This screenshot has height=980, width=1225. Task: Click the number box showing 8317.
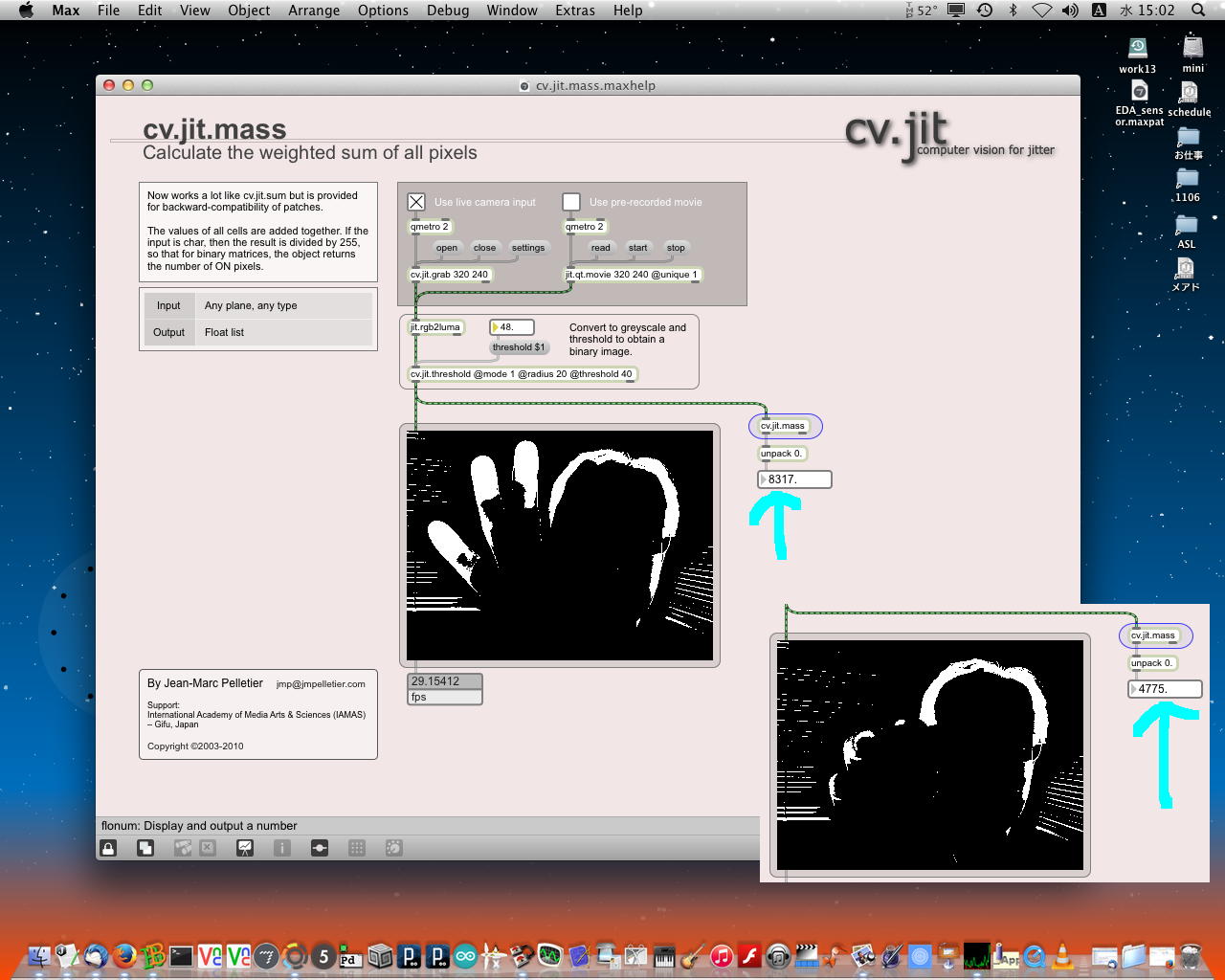click(795, 479)
